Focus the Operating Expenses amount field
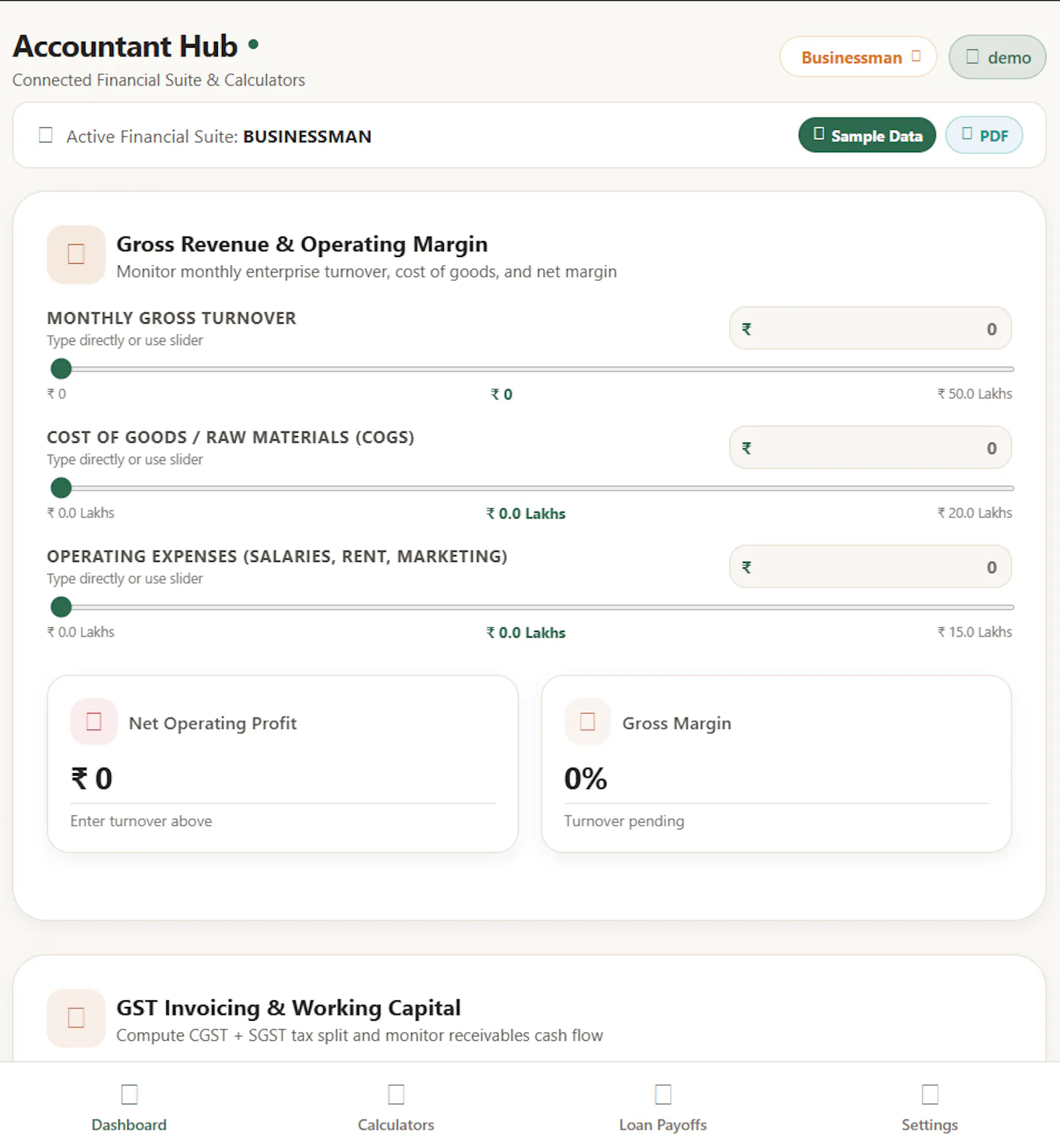The width and height of the screenshot is (1060, 1148). point(871,567)
